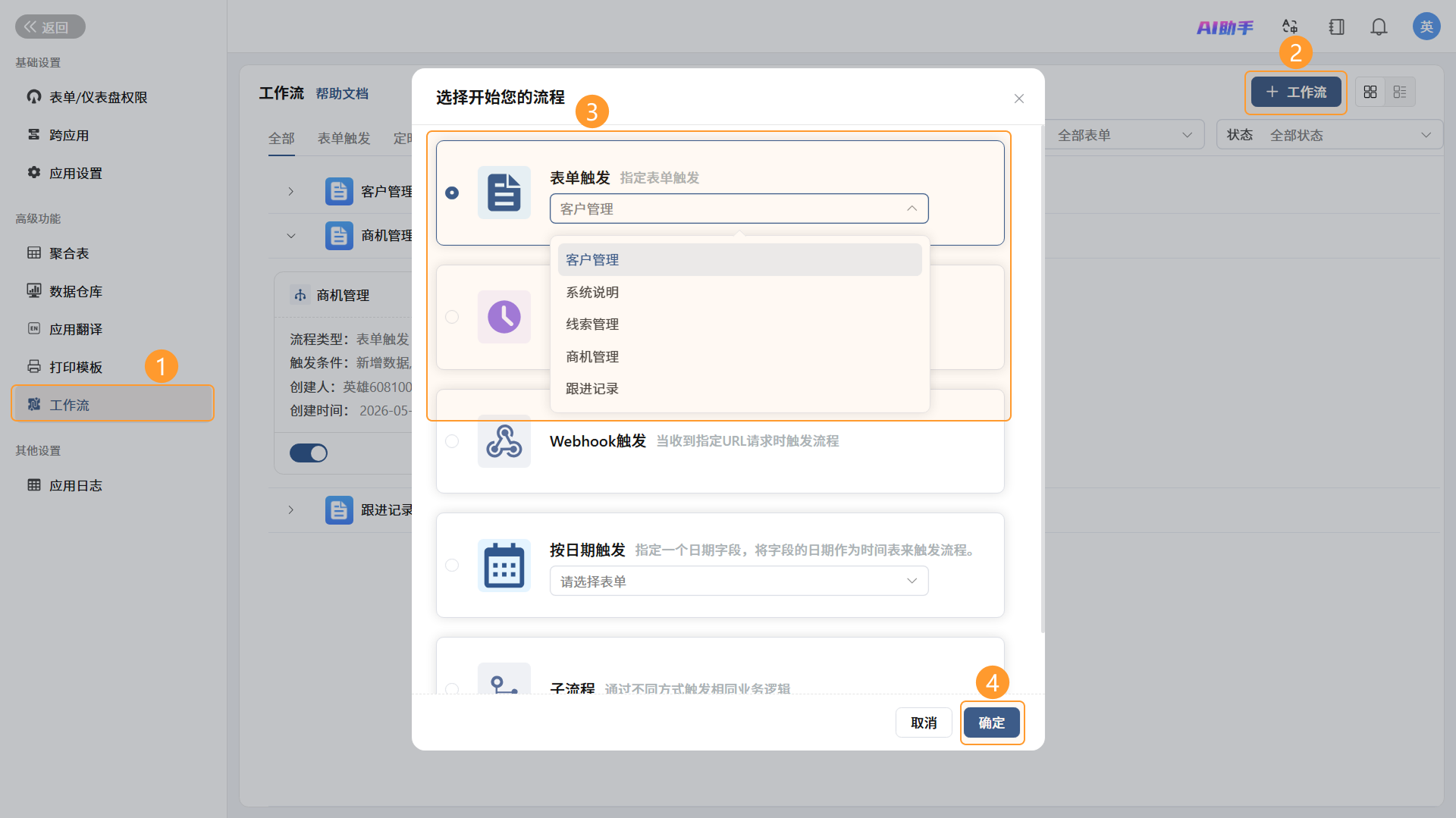Open 跨应用 in the sidebar
This screenshot has height=818, width=1456.
click(112, 135)
